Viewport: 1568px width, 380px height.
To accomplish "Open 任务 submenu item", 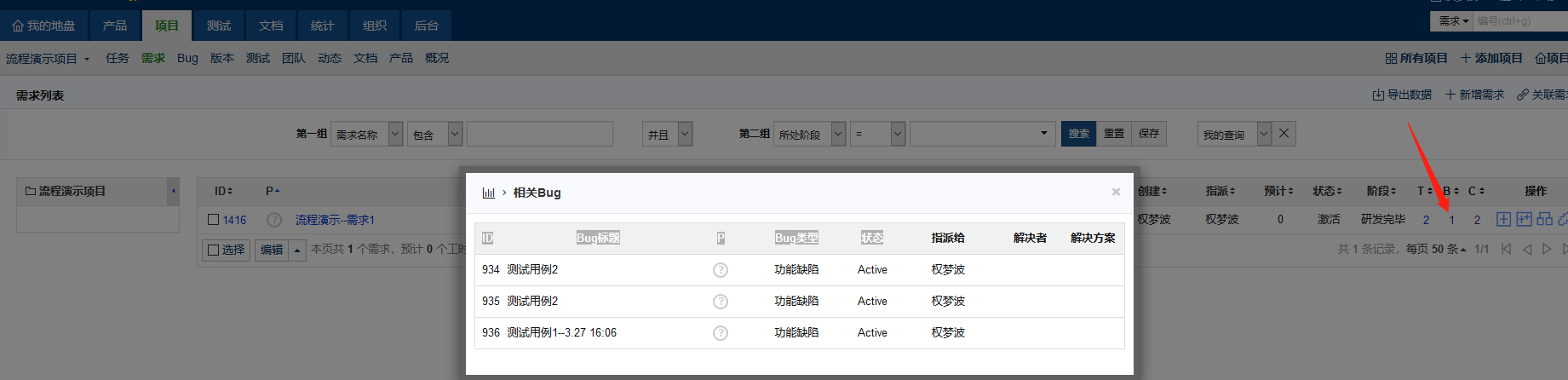I will [x=118, y=58].
